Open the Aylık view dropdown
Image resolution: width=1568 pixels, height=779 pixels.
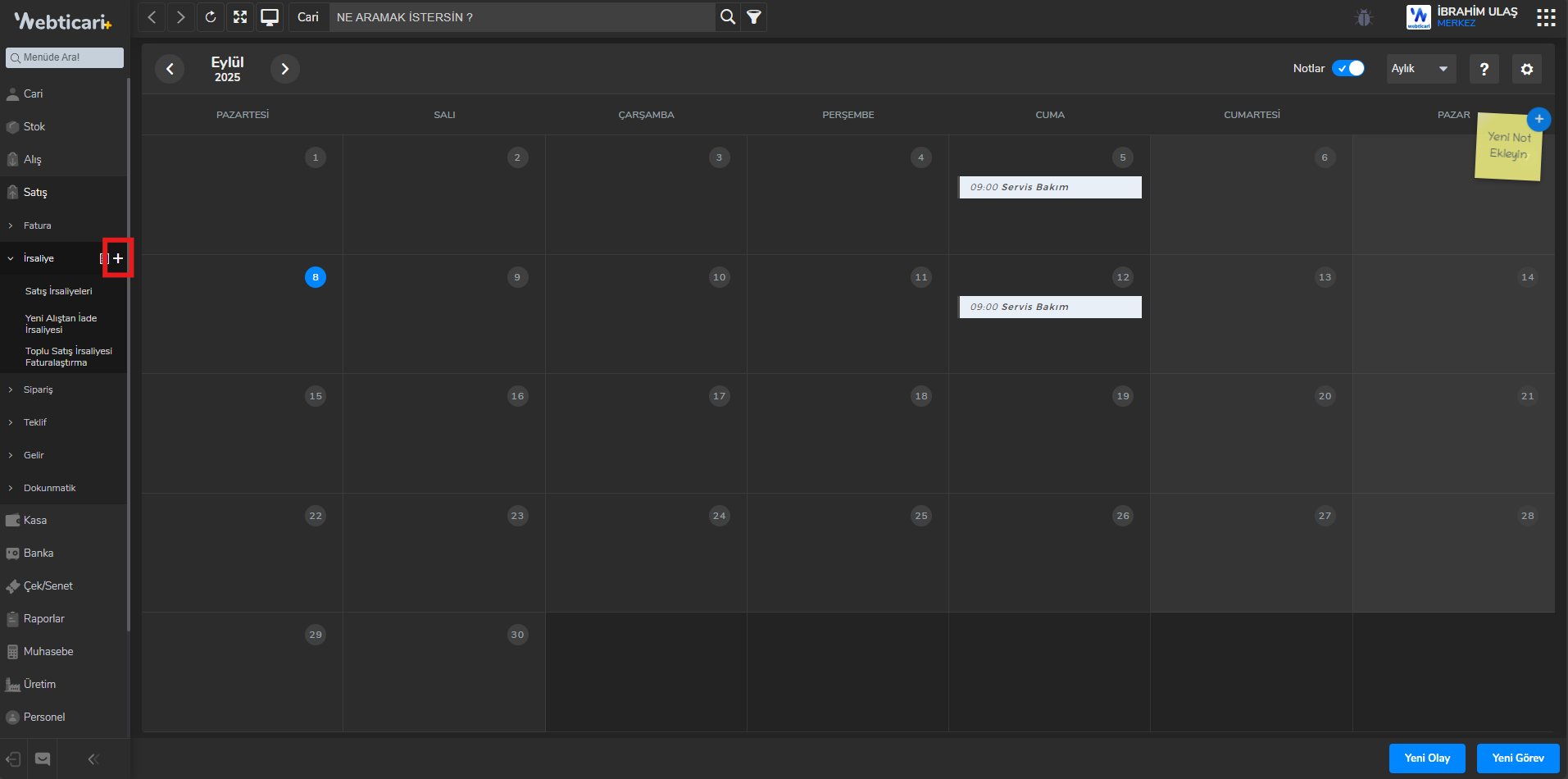1421,69
